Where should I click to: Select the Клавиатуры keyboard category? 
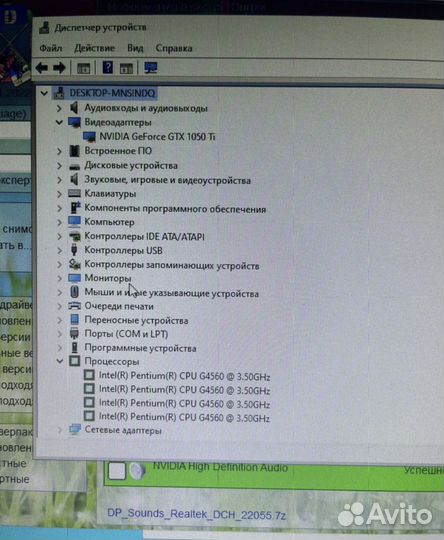pos(110,194)
